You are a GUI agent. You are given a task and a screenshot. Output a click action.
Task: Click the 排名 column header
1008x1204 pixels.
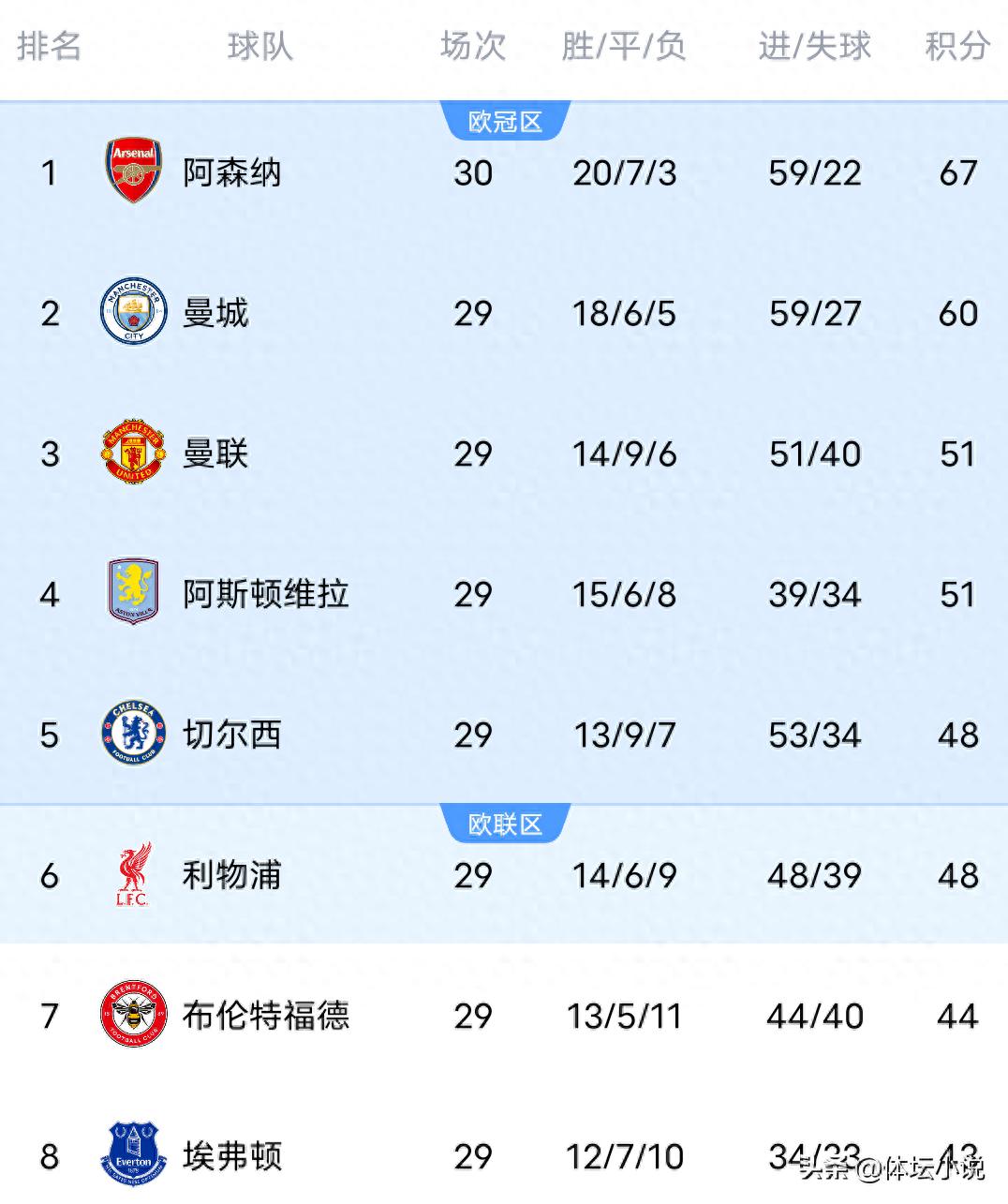pos(49,48)
